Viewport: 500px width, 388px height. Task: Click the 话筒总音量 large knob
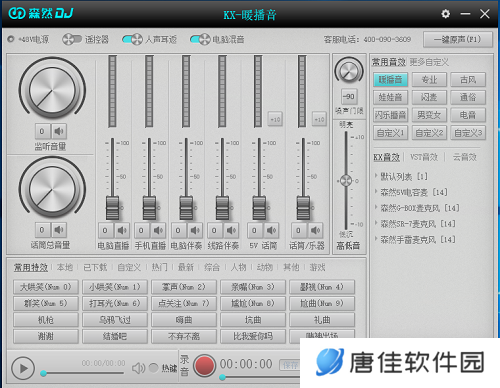[52, 189]
